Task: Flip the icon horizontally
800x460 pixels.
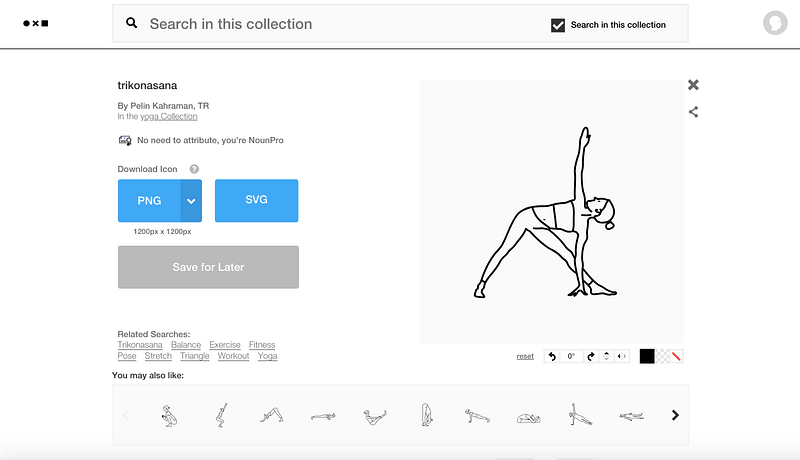Action: click(622, 356)
